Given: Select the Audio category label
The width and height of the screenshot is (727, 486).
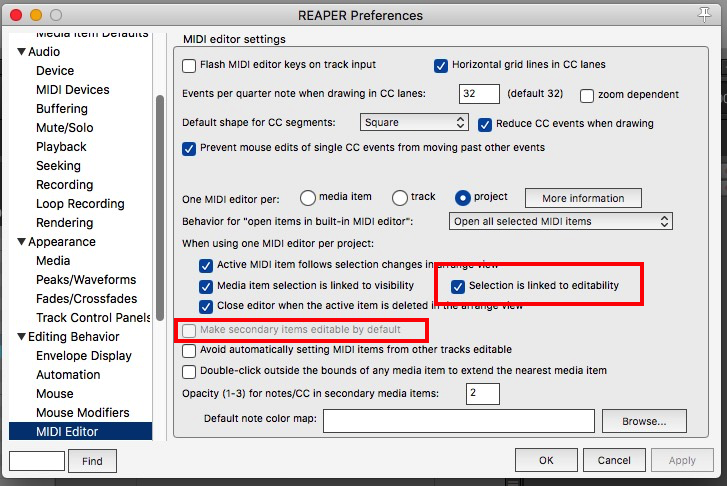Looking at the screenshot, I should (x=44, y=51).
